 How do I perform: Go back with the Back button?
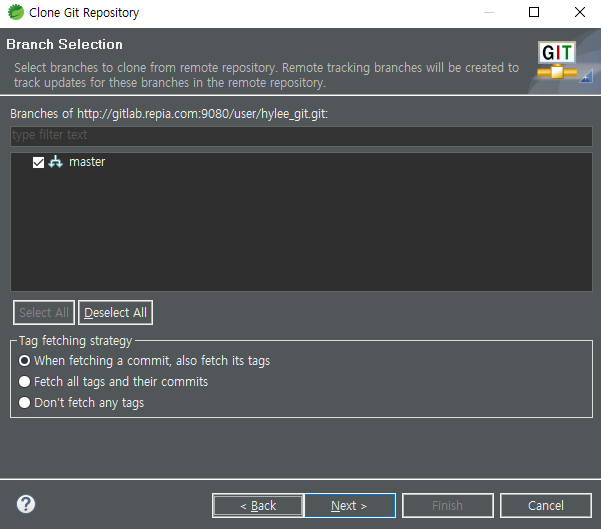pyautogui.click(x=258, y=506)
